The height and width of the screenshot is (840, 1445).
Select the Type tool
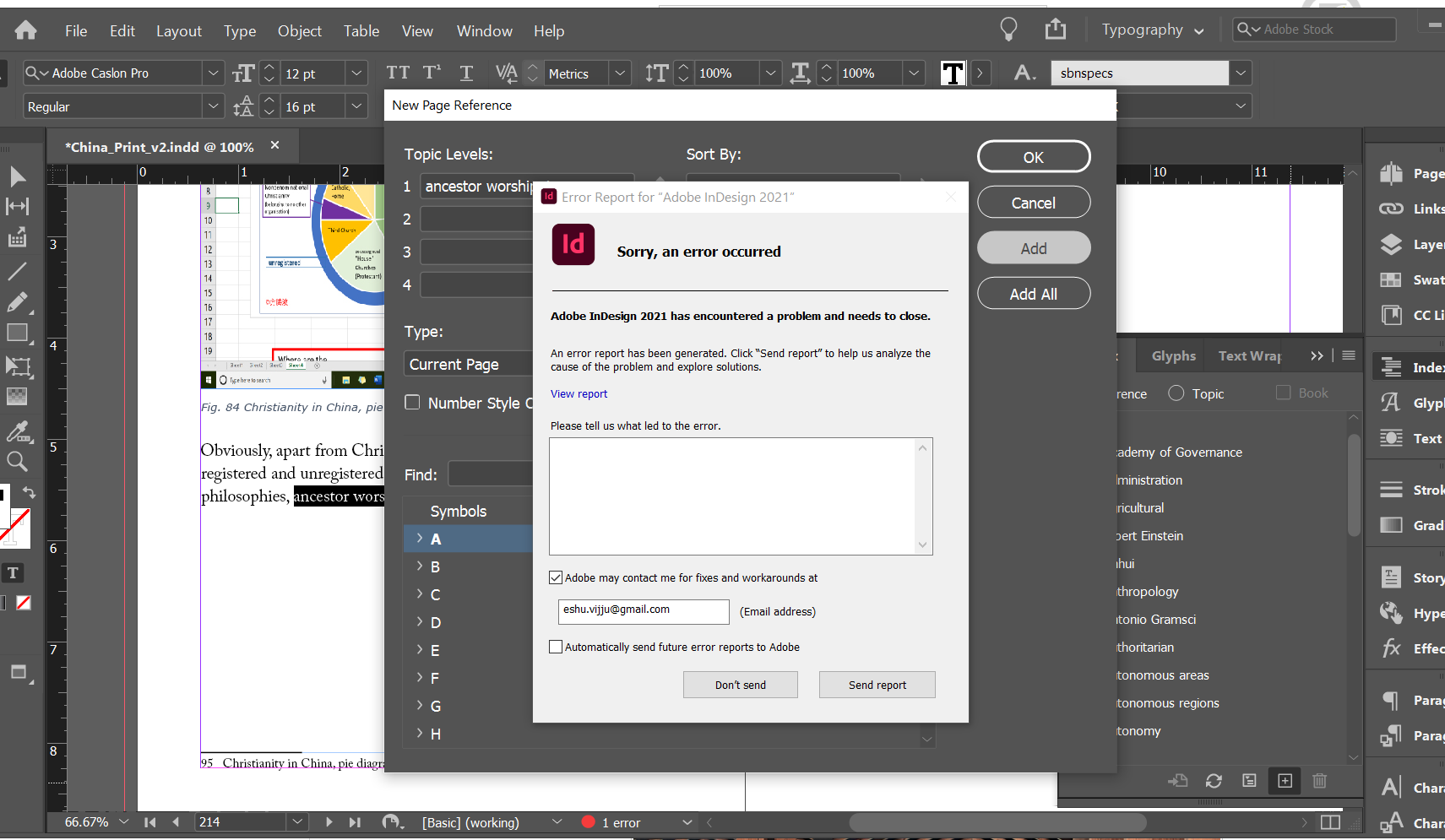13,572
